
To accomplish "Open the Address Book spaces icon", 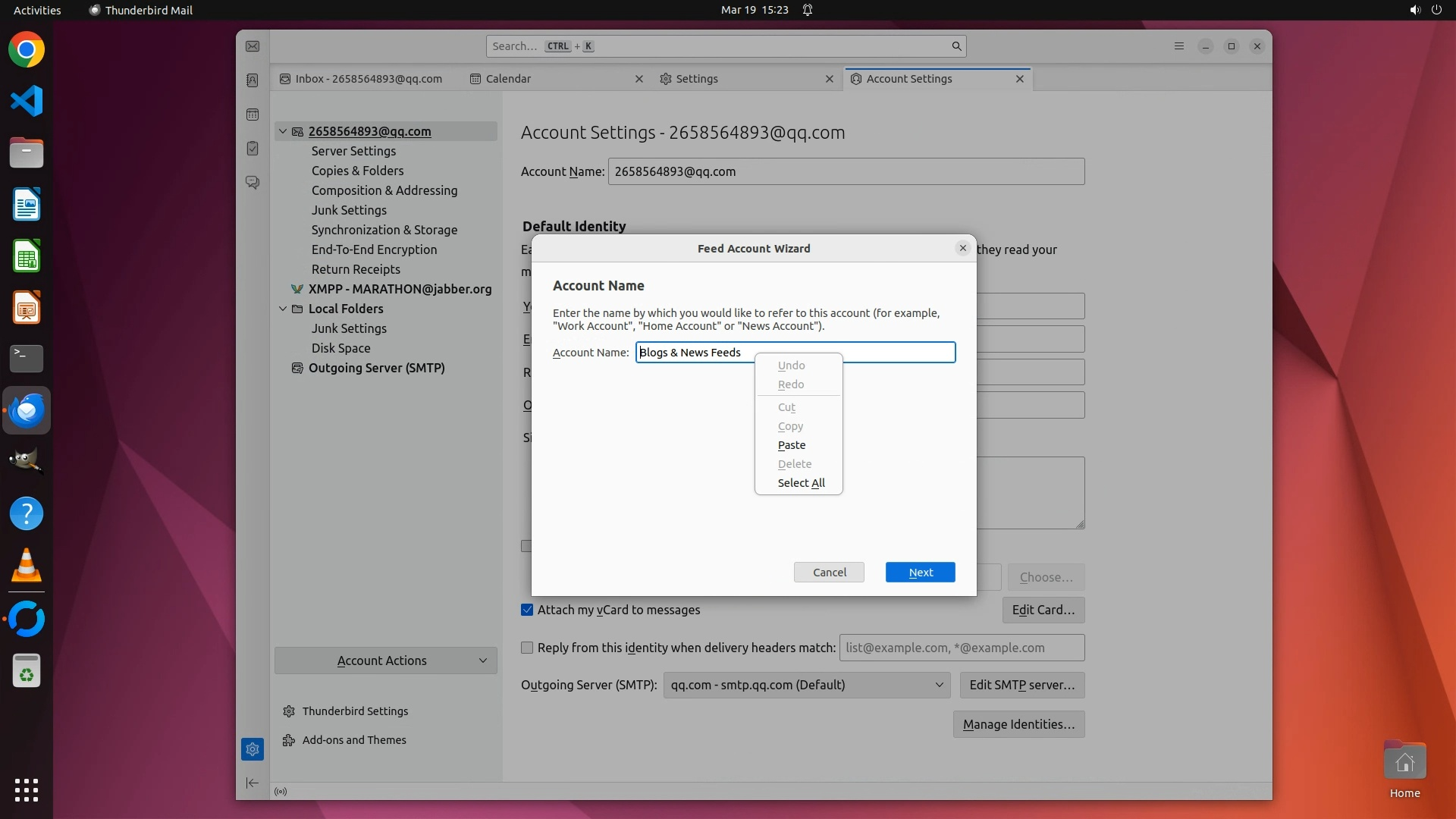I will [253, 80].
